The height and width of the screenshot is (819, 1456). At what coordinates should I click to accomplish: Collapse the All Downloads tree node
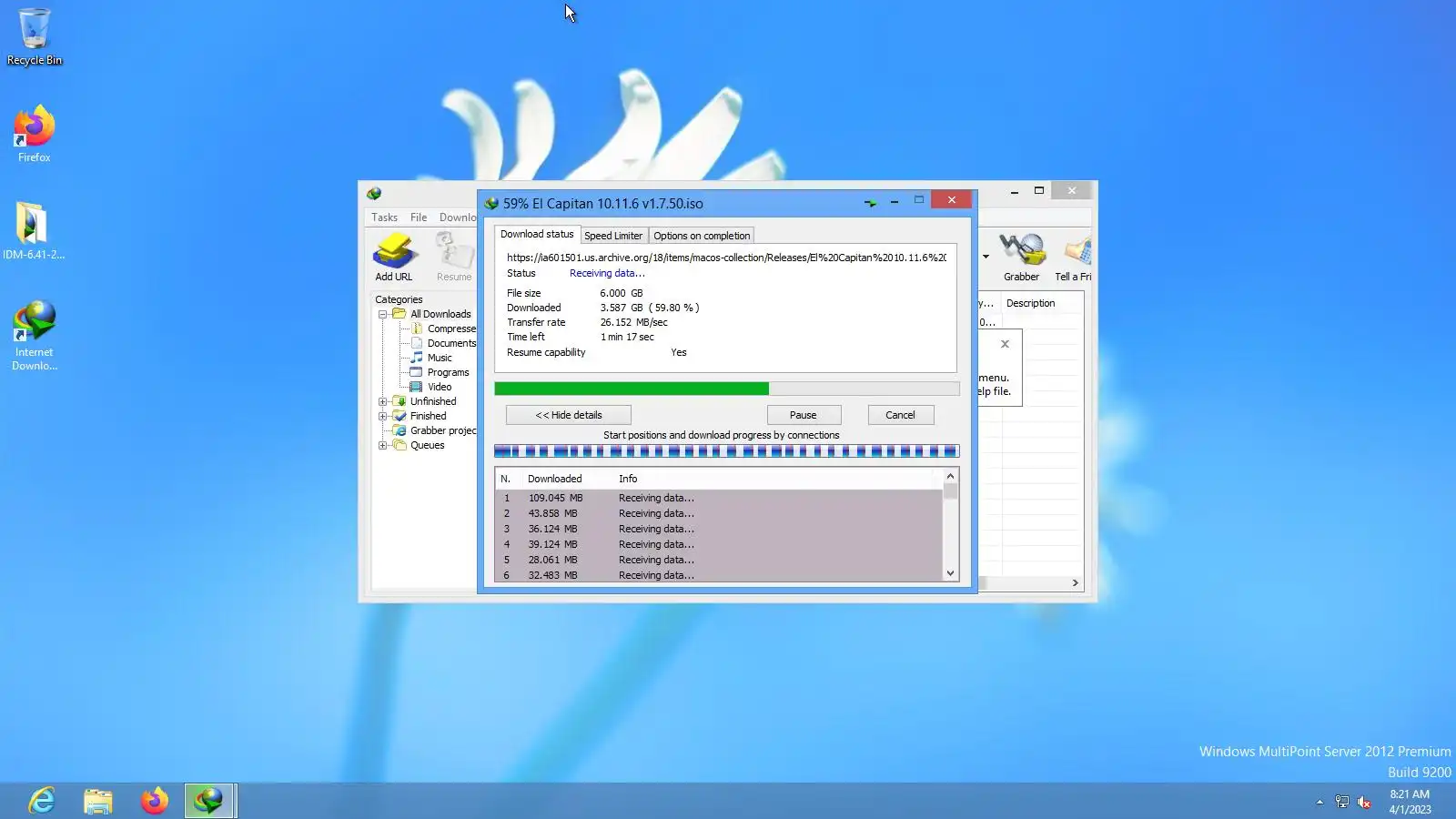tap(383, 314)
